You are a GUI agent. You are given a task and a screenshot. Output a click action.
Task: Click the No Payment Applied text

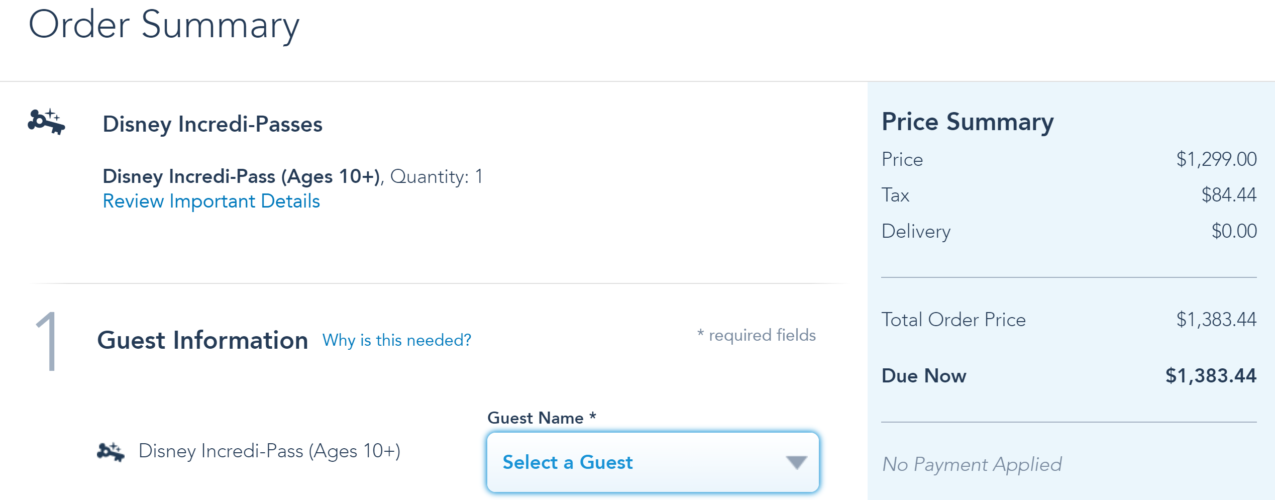971,464
